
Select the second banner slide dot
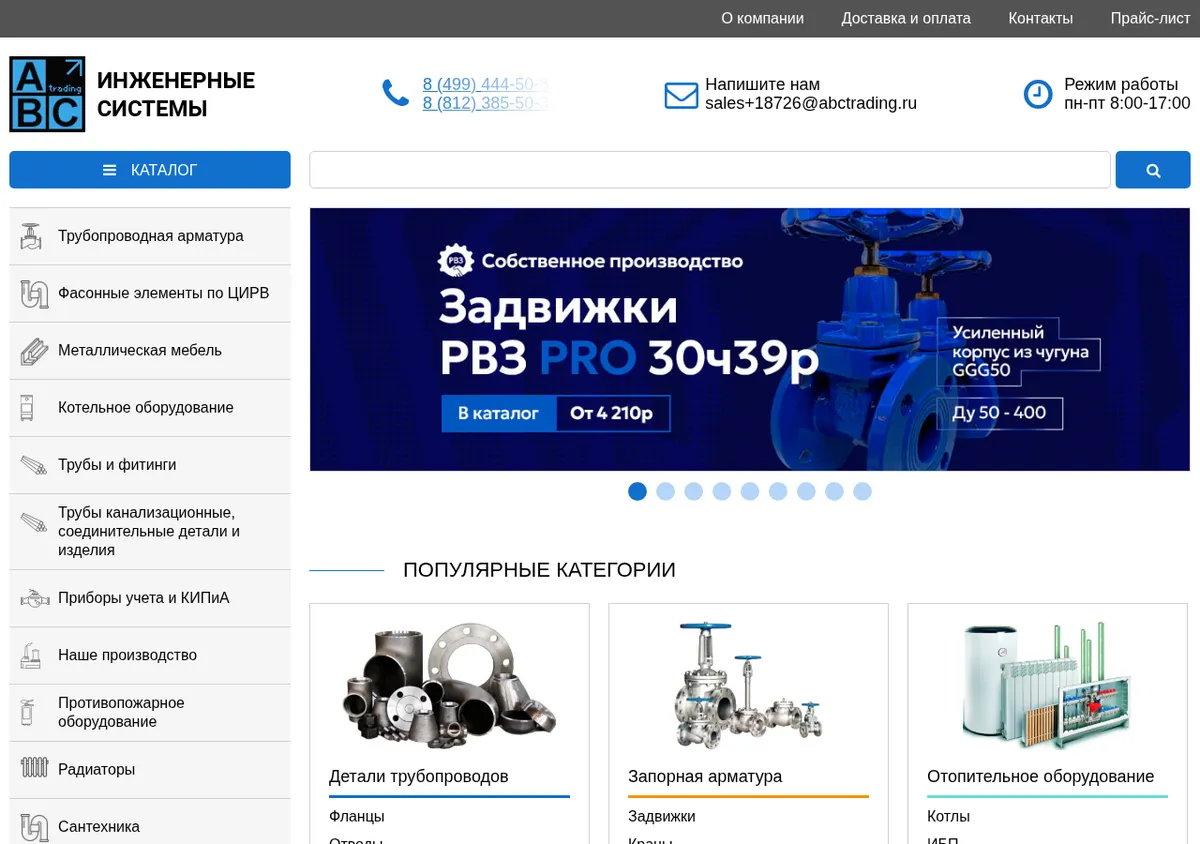[x=665, y=491]
